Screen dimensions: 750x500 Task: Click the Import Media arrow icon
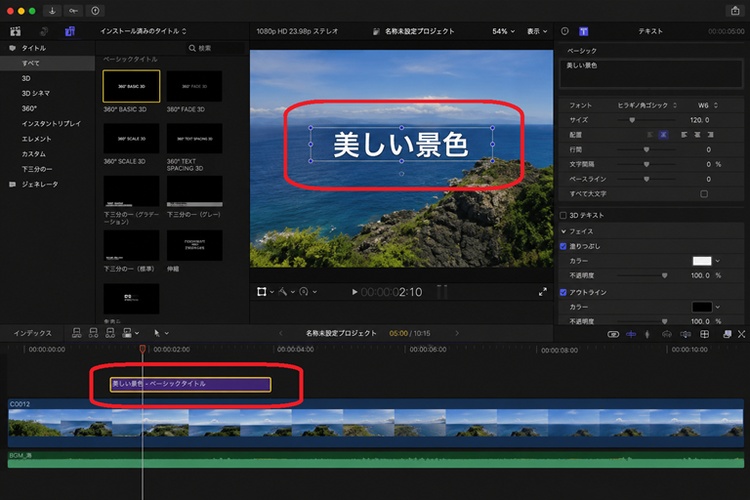tap(52, 11)
